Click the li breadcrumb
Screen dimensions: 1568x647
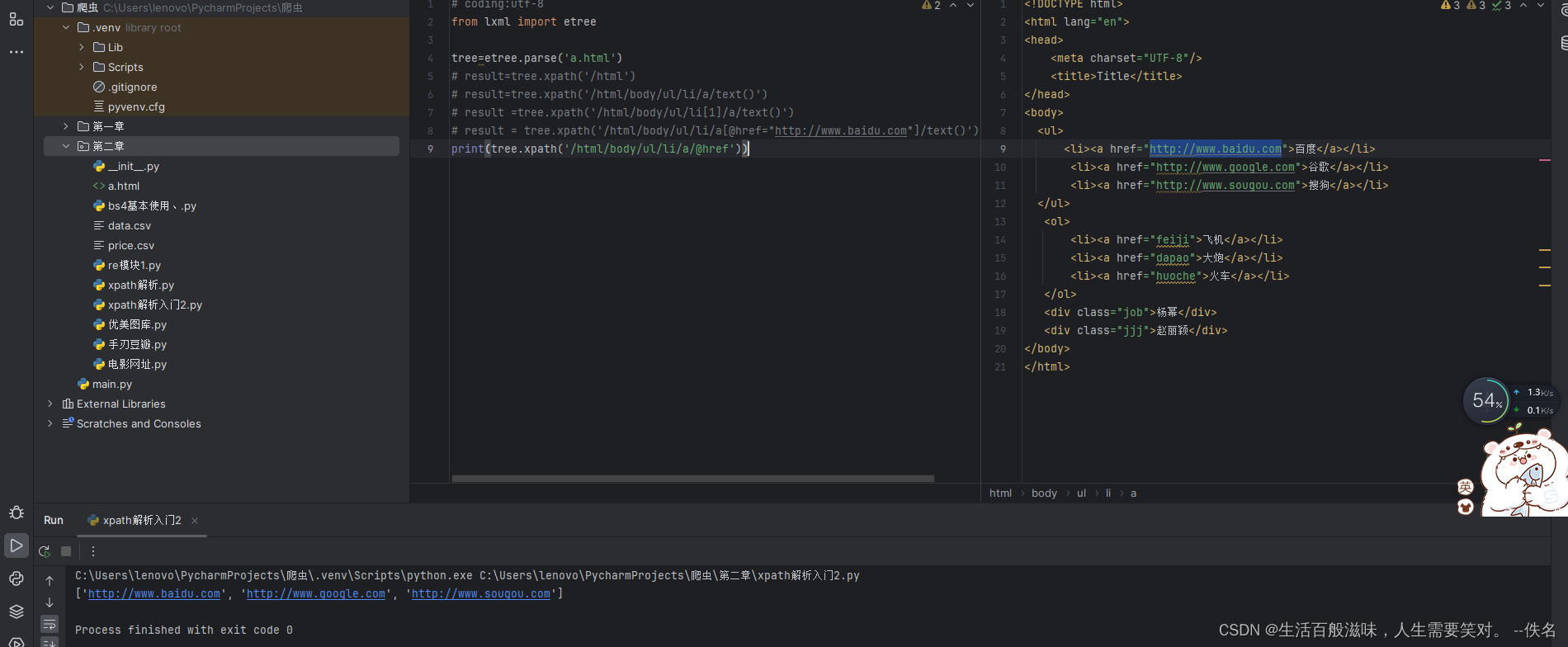(x=1108, y=494)
